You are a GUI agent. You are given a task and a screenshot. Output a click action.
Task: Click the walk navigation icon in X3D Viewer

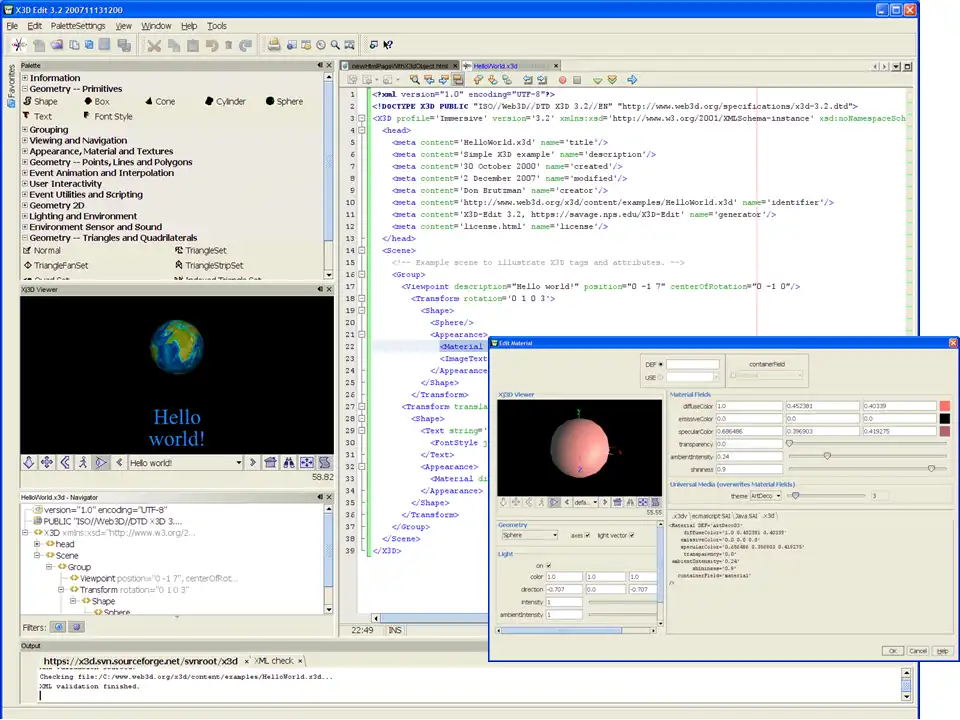click(x=83, y=463)
